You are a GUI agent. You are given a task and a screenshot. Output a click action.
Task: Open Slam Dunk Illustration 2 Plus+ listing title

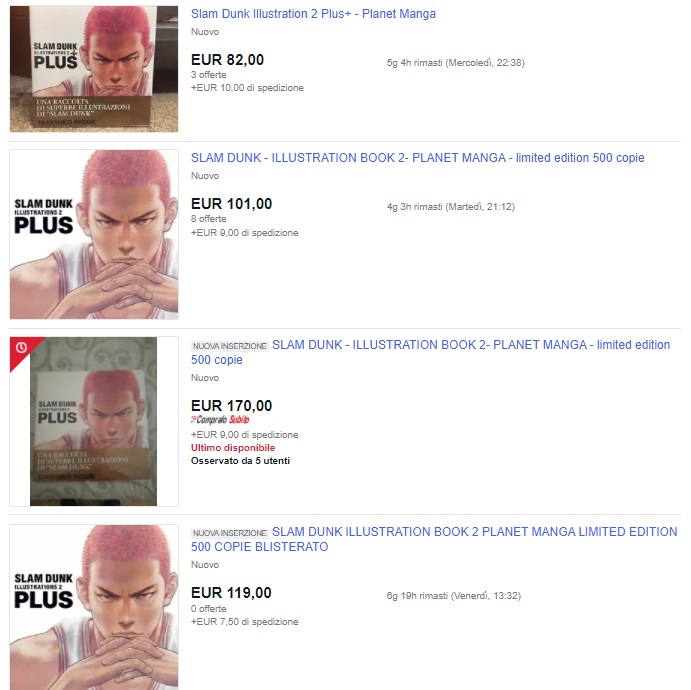pyautogui.click(x=313, y=14)
